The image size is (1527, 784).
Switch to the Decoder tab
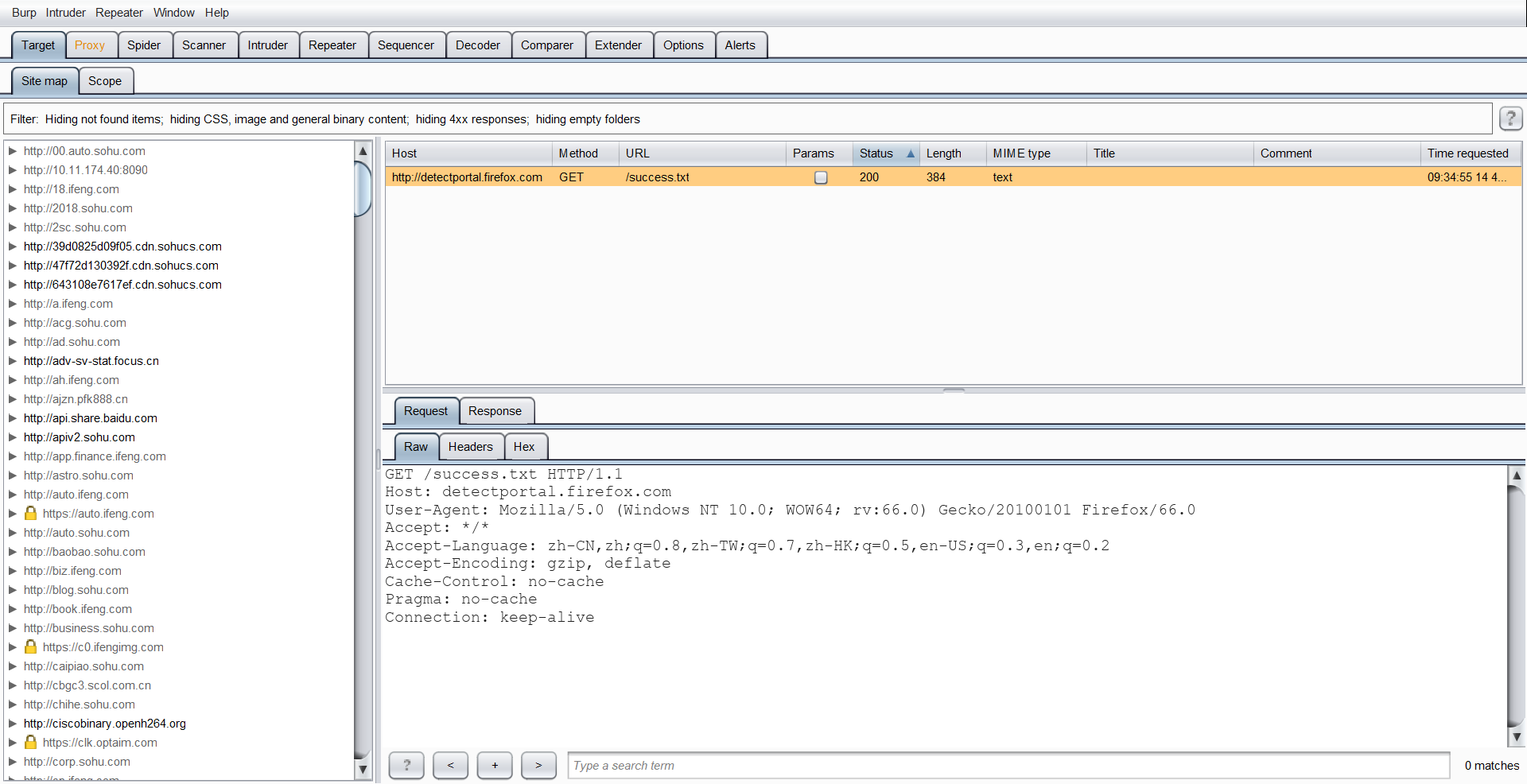click(478, 45)
